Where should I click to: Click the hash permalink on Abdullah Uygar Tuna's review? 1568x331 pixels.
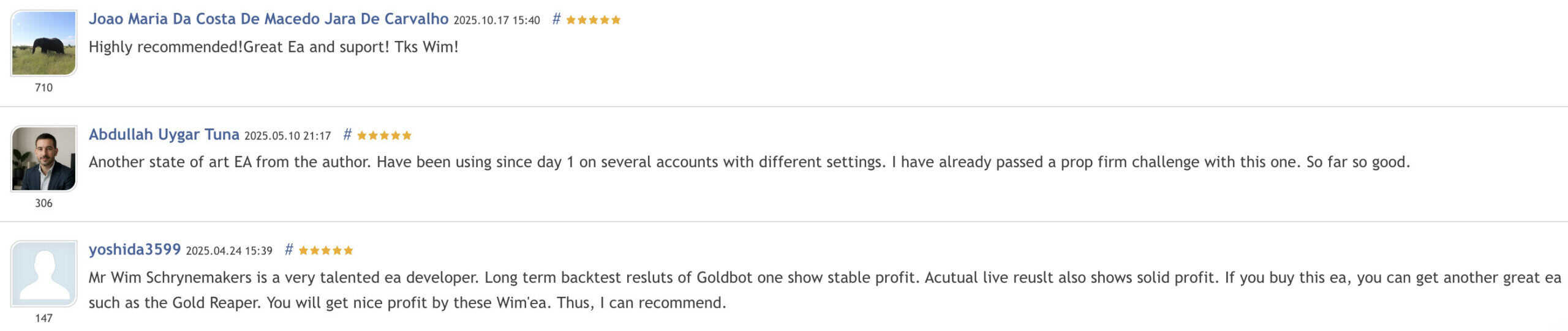pos(347,135)
